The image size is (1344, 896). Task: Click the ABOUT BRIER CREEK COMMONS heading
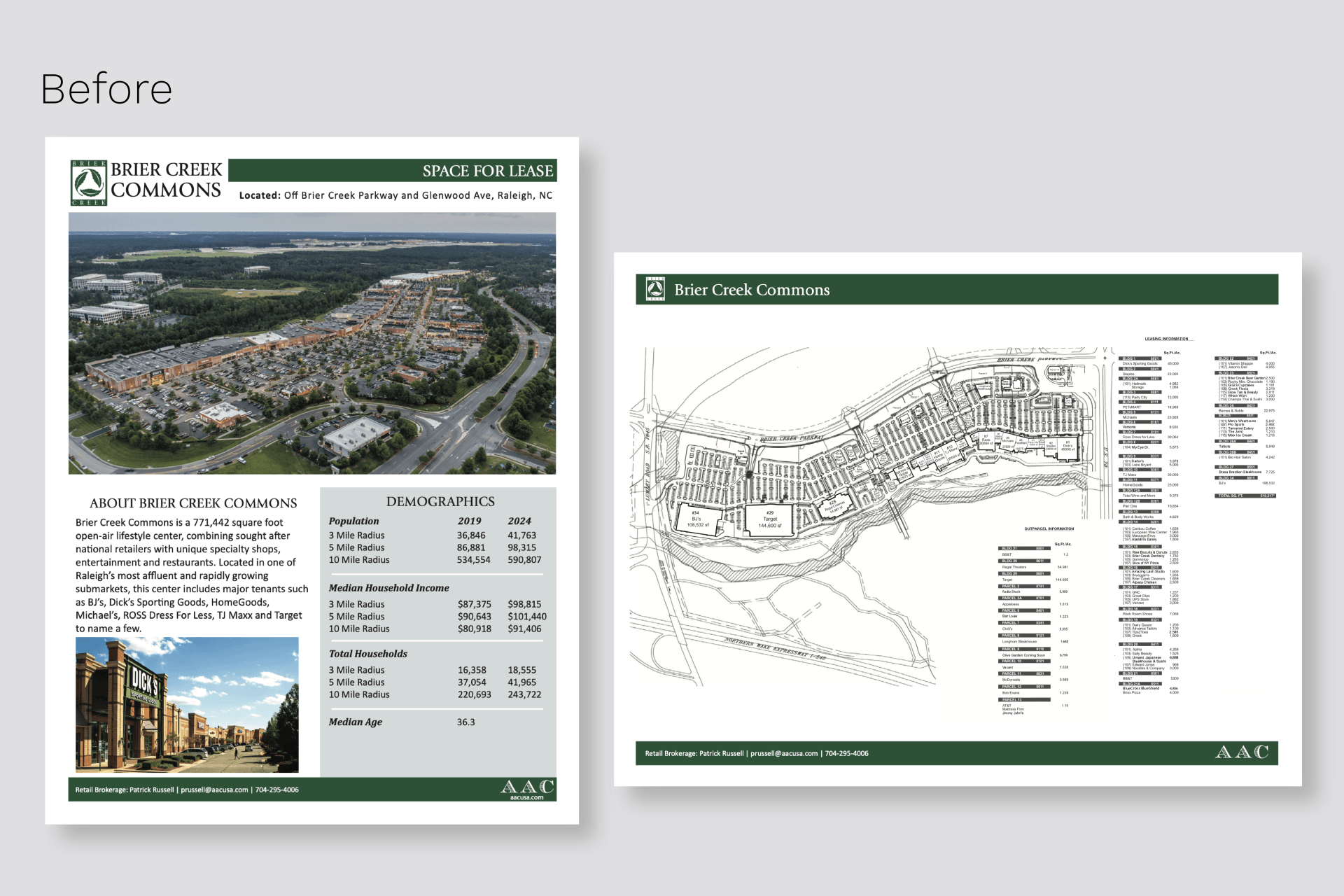(193, 503)
